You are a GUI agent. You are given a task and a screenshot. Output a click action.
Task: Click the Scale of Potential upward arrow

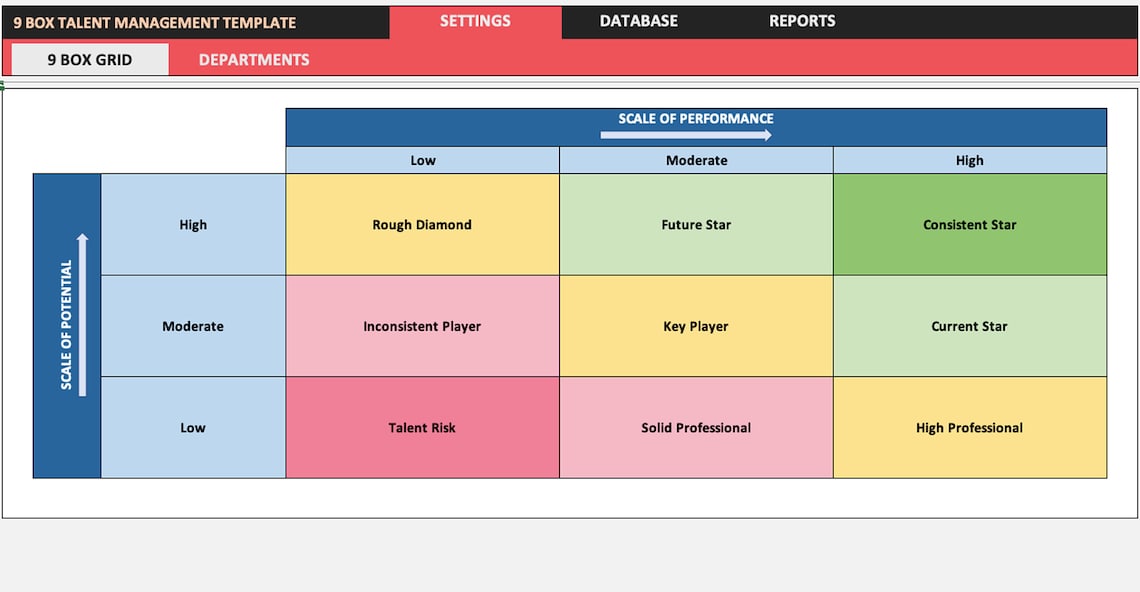tap(82, 315)
